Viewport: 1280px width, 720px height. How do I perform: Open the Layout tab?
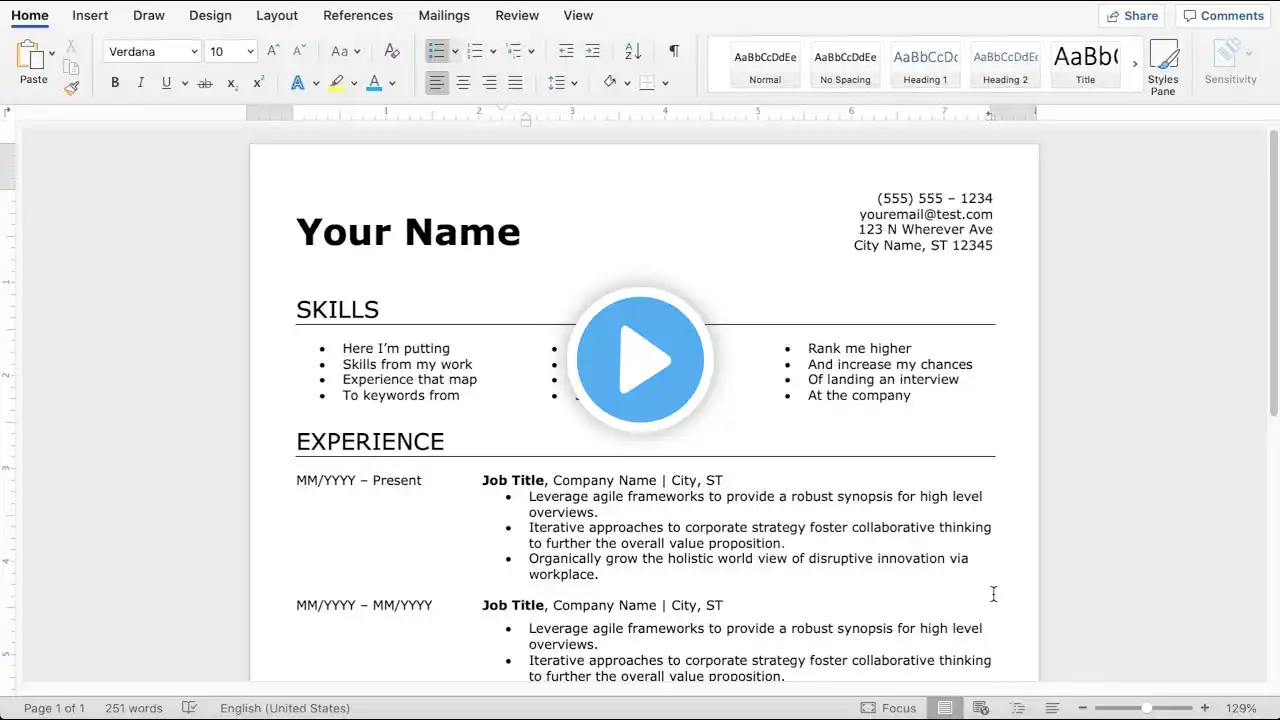277,15
